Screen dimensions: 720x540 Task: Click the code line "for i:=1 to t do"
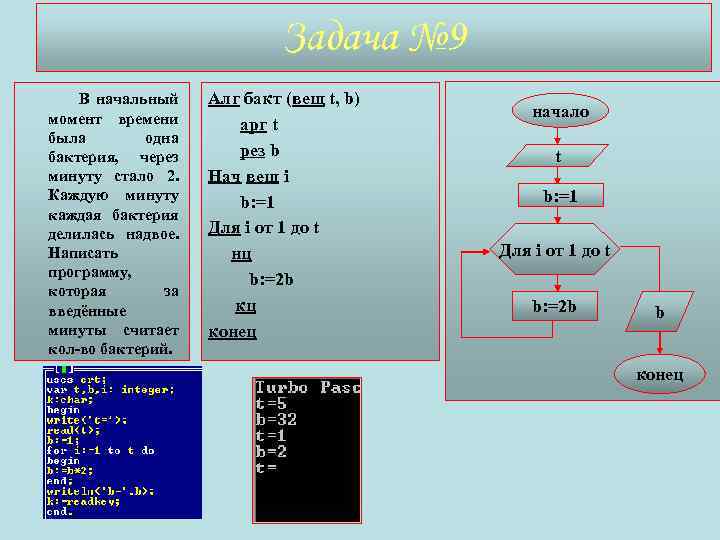[101, 450]
